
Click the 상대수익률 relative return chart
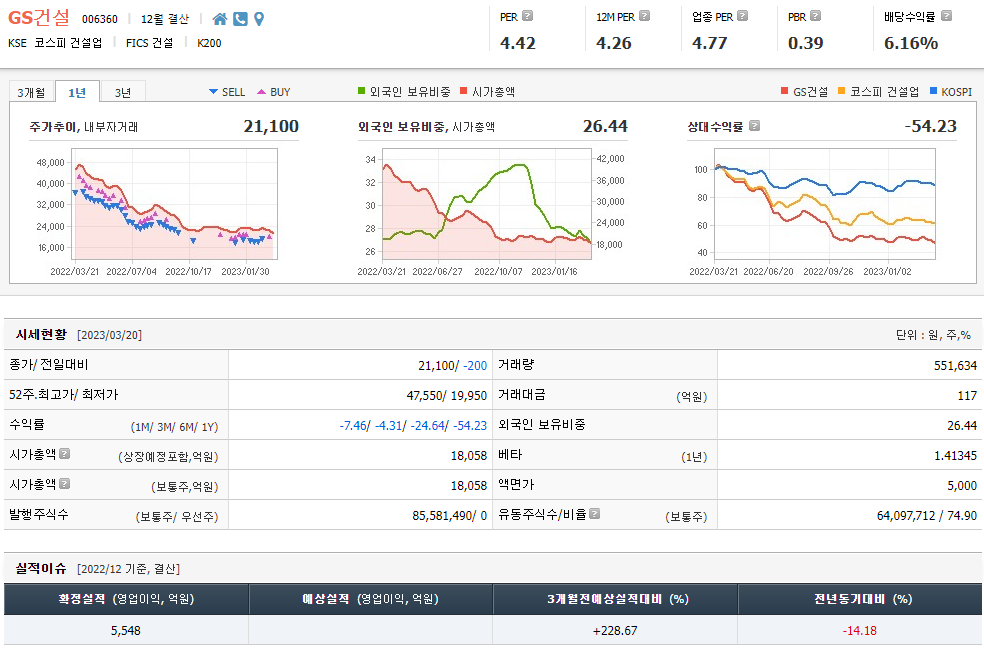click(825, 204)
